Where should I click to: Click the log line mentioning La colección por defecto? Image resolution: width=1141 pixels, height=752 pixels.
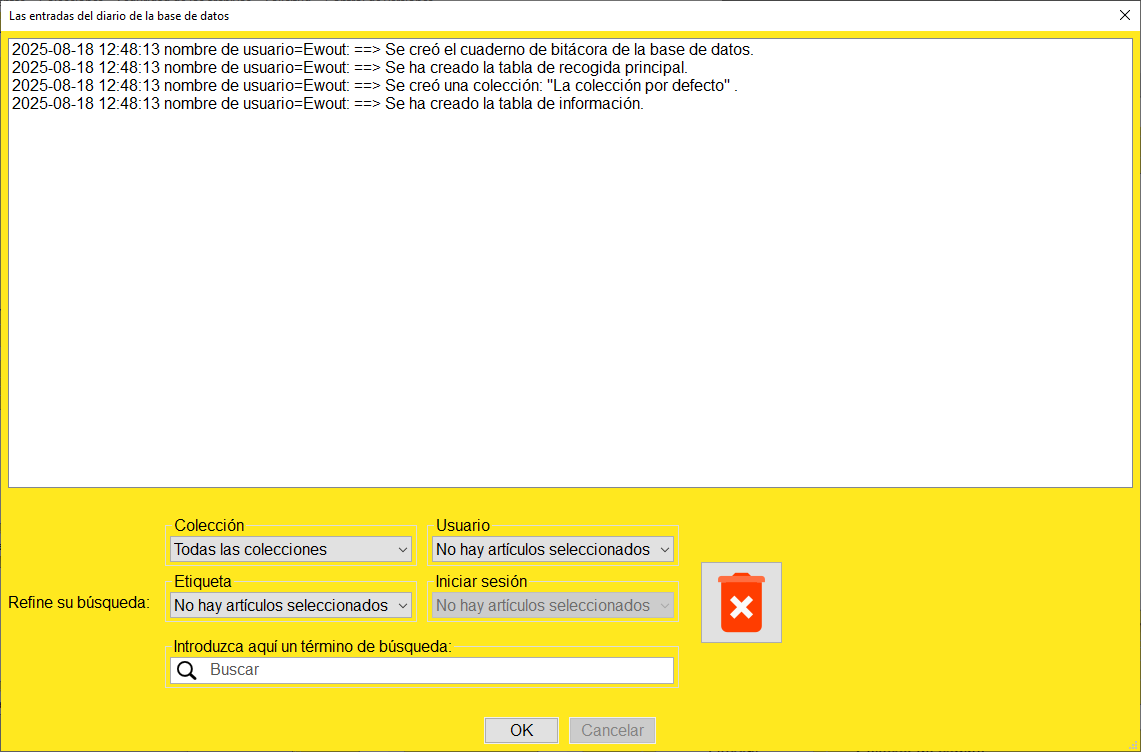click(x=374, y=86)
